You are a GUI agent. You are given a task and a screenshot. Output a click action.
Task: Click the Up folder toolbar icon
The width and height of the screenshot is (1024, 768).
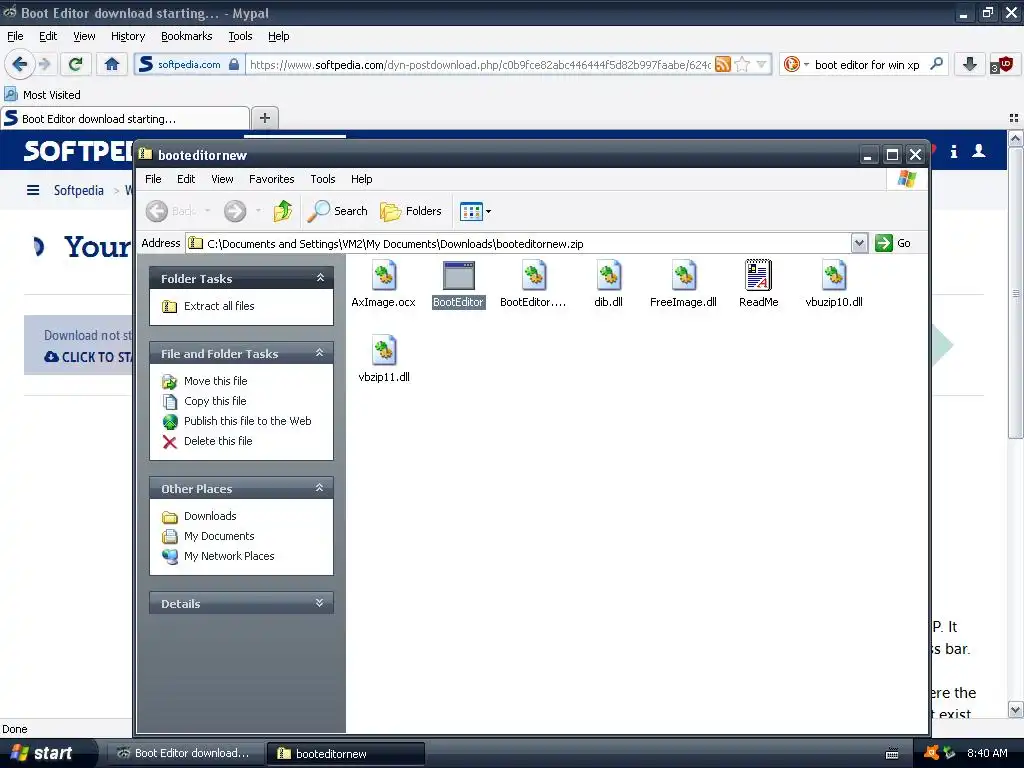pos(283,211)
